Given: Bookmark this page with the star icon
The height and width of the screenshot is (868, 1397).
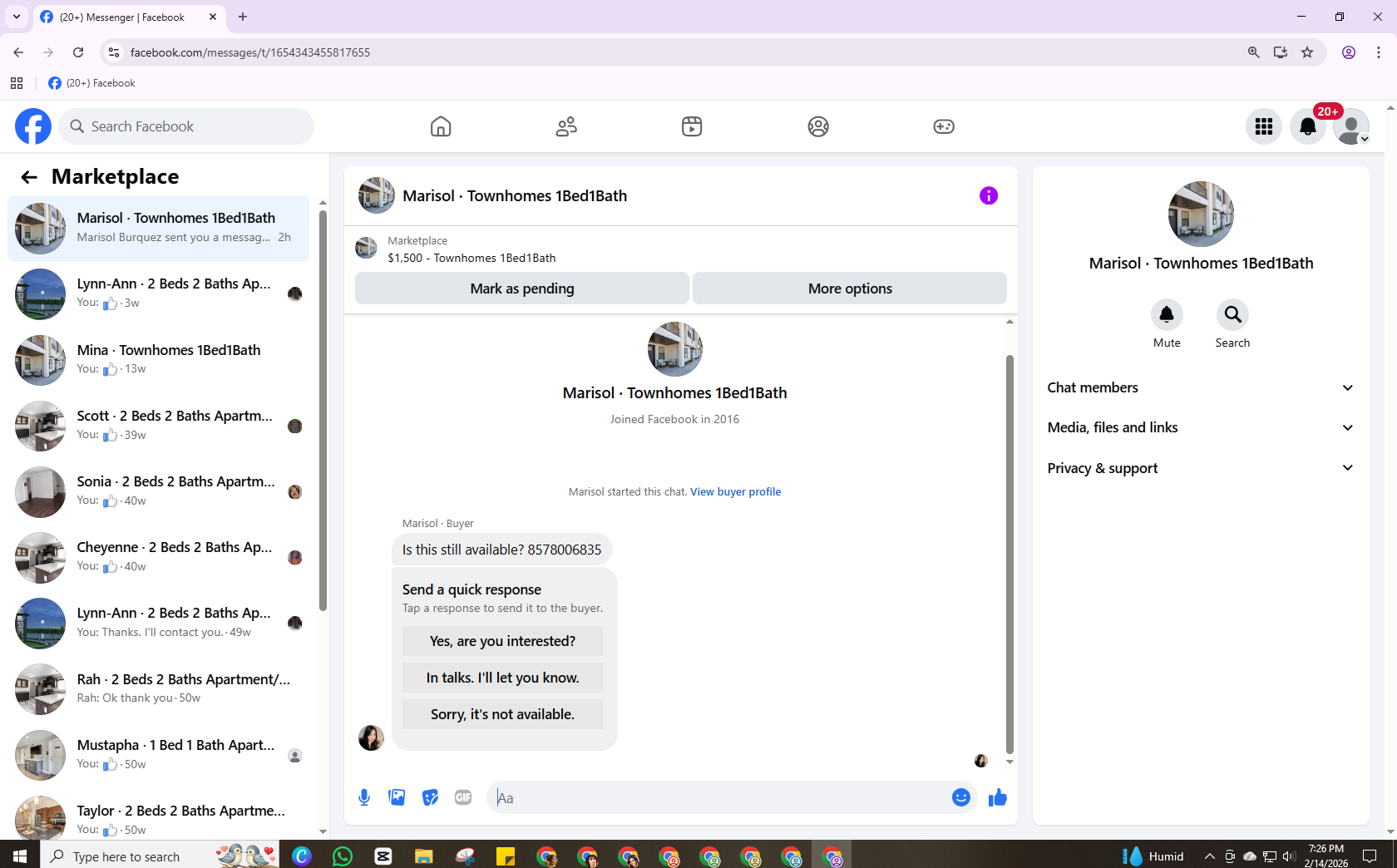Looking at the screenshot, I should 1307,52.
